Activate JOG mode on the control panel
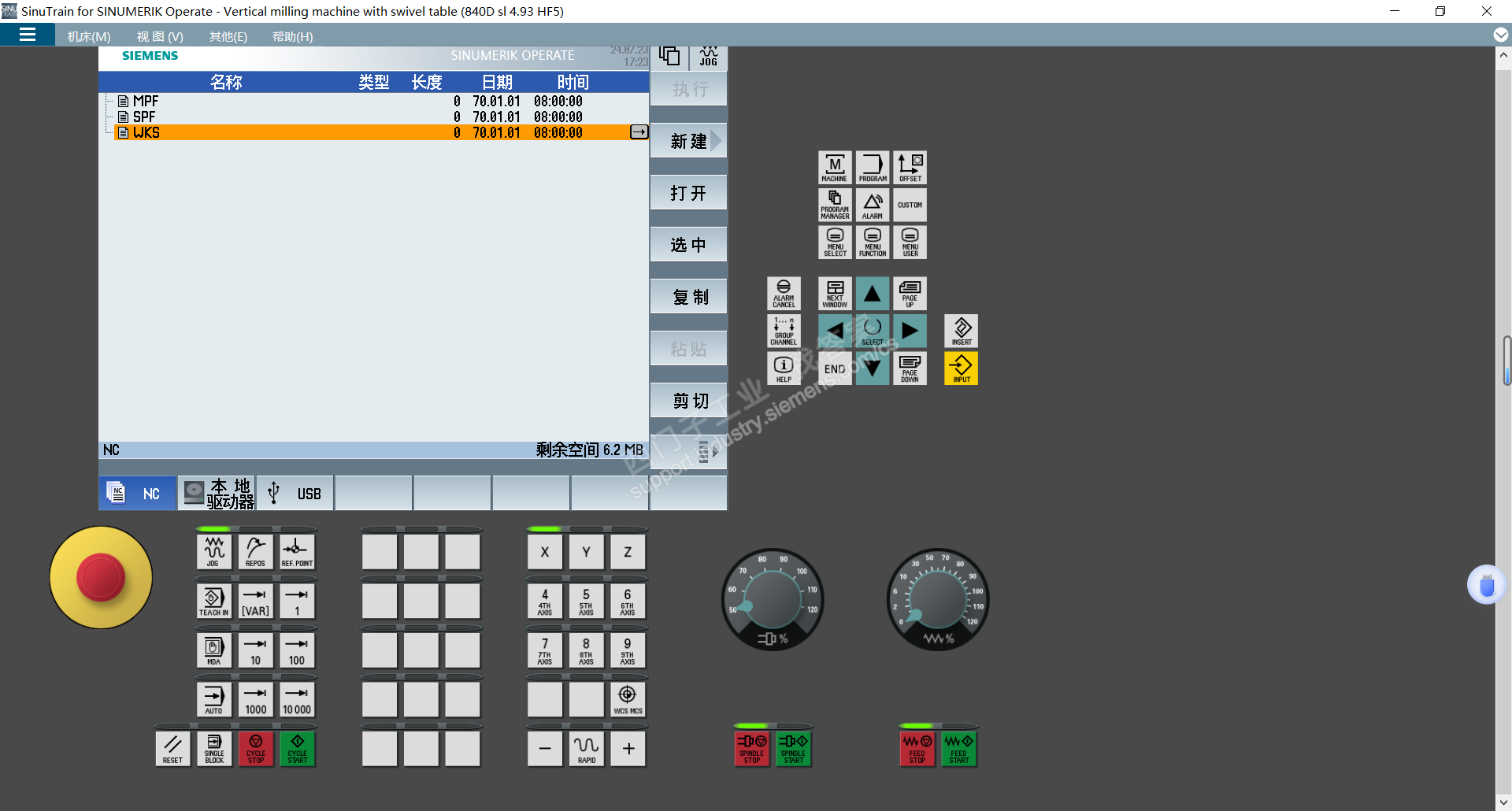This screenshot has width=1512, height=811. click(214, 552)
